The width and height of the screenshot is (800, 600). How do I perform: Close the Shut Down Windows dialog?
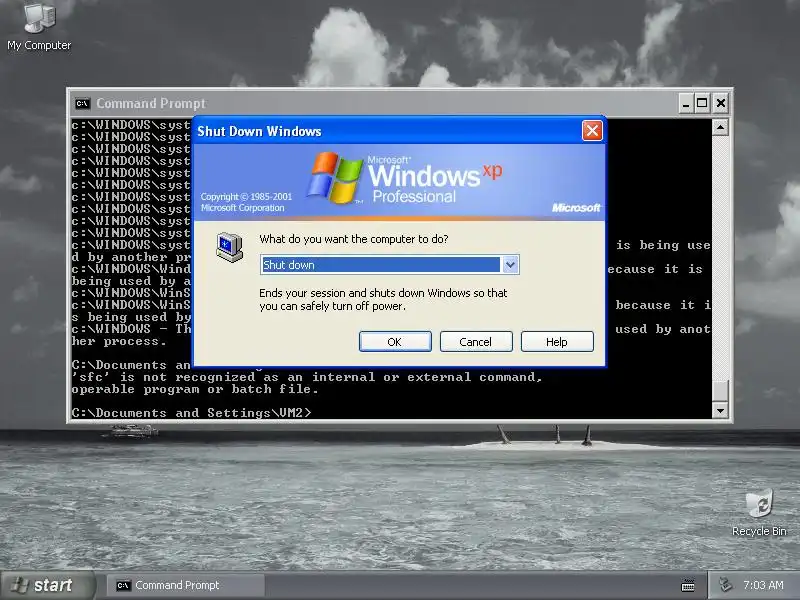tap(592, 131)
